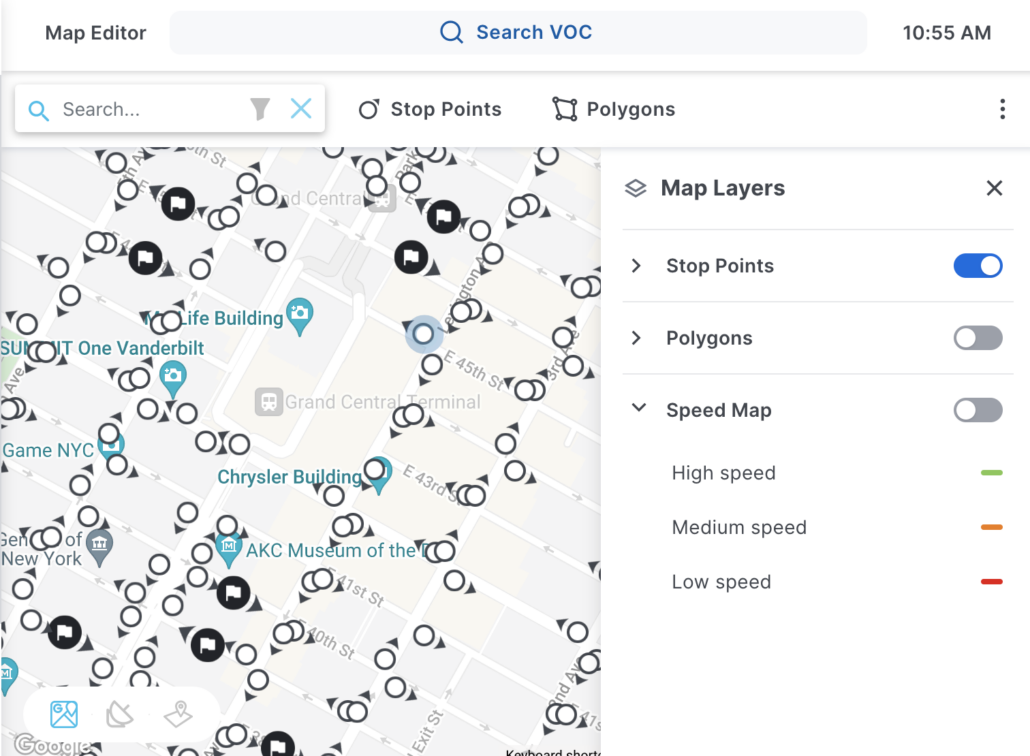Click the One Vanderbilt camera marker
This screenshot has height=756, width=1030.
(x=173, y=380)
